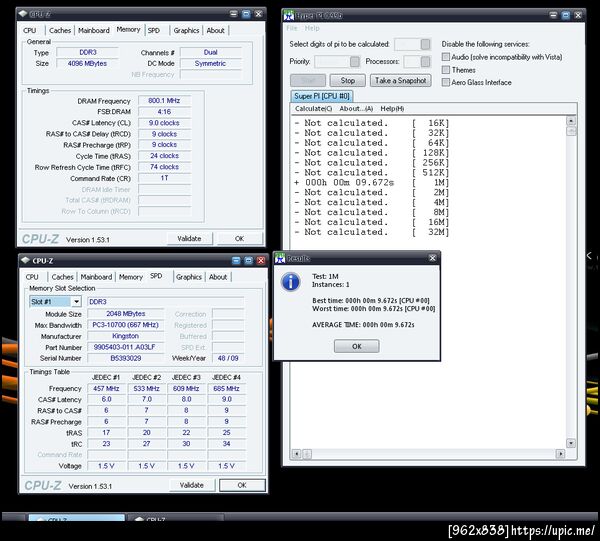Click the greyed Start button

pyautogui.click(x=308, y=80)
